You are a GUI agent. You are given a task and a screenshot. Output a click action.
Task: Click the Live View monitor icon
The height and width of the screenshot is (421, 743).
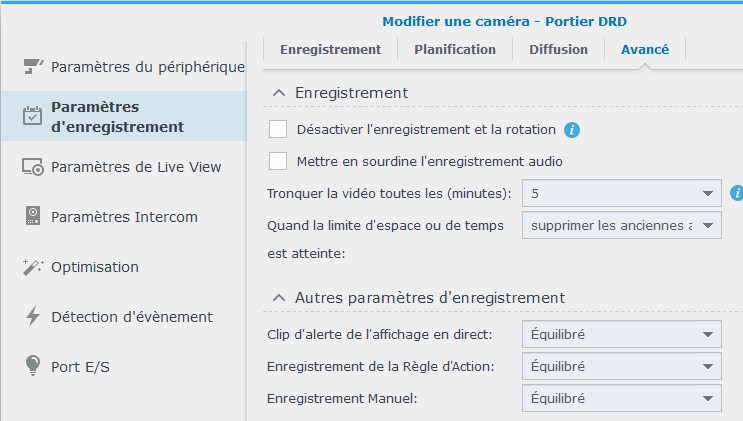(33, 167)
